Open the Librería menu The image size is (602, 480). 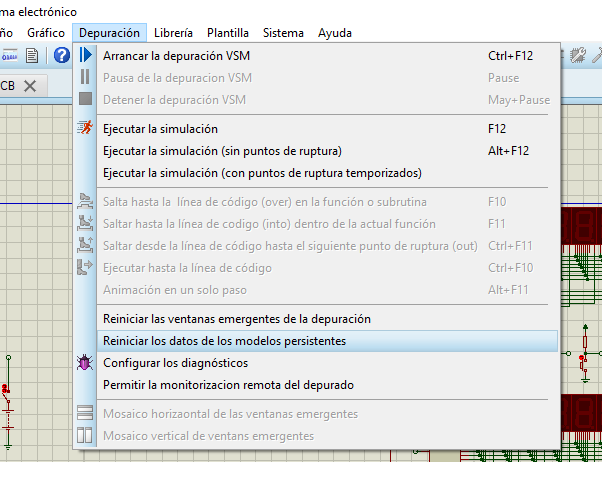click(x=173, y=33)
